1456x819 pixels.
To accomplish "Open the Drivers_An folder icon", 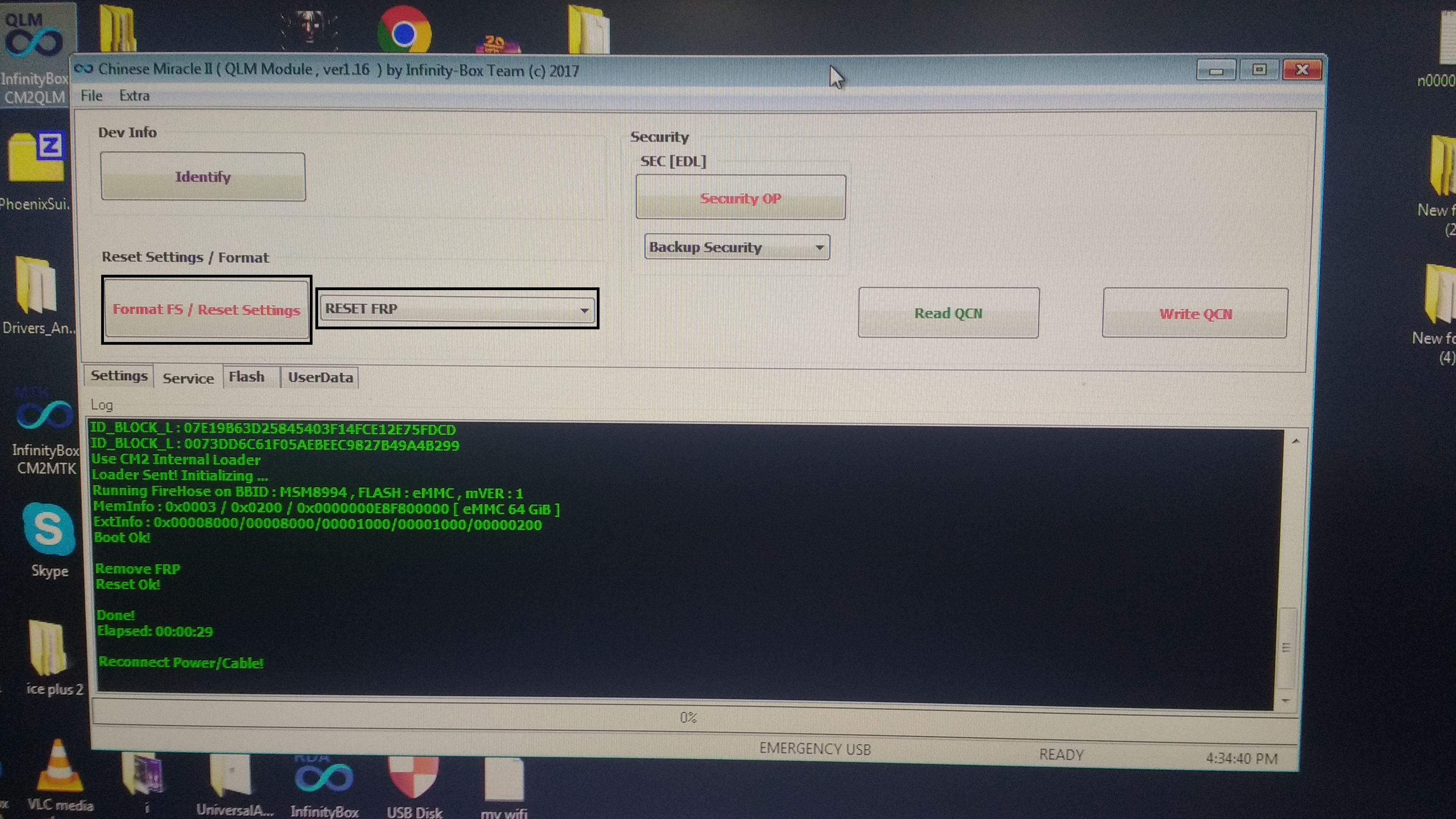I will (x=36, y=286).
